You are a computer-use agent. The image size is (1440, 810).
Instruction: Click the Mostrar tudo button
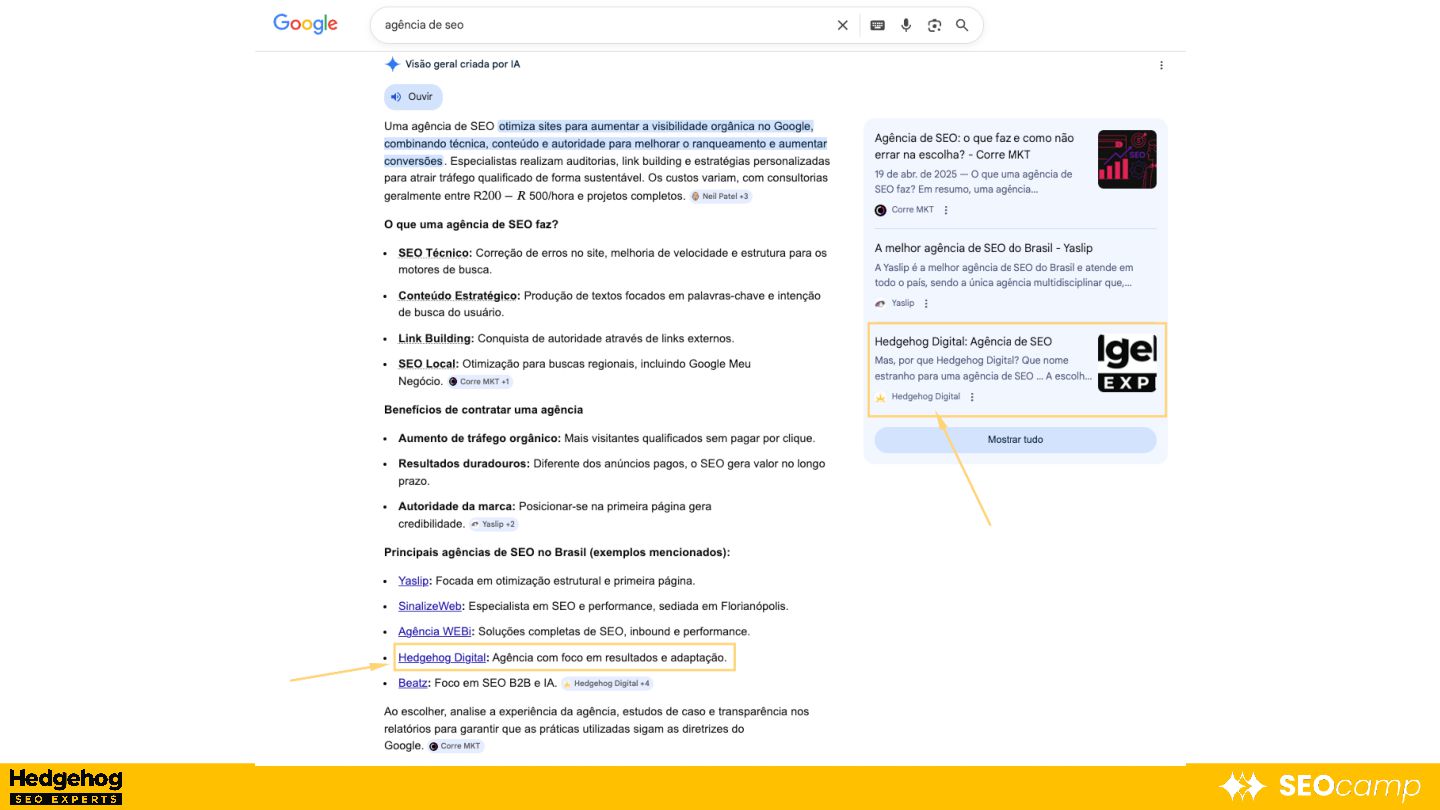coord(1015,440)
